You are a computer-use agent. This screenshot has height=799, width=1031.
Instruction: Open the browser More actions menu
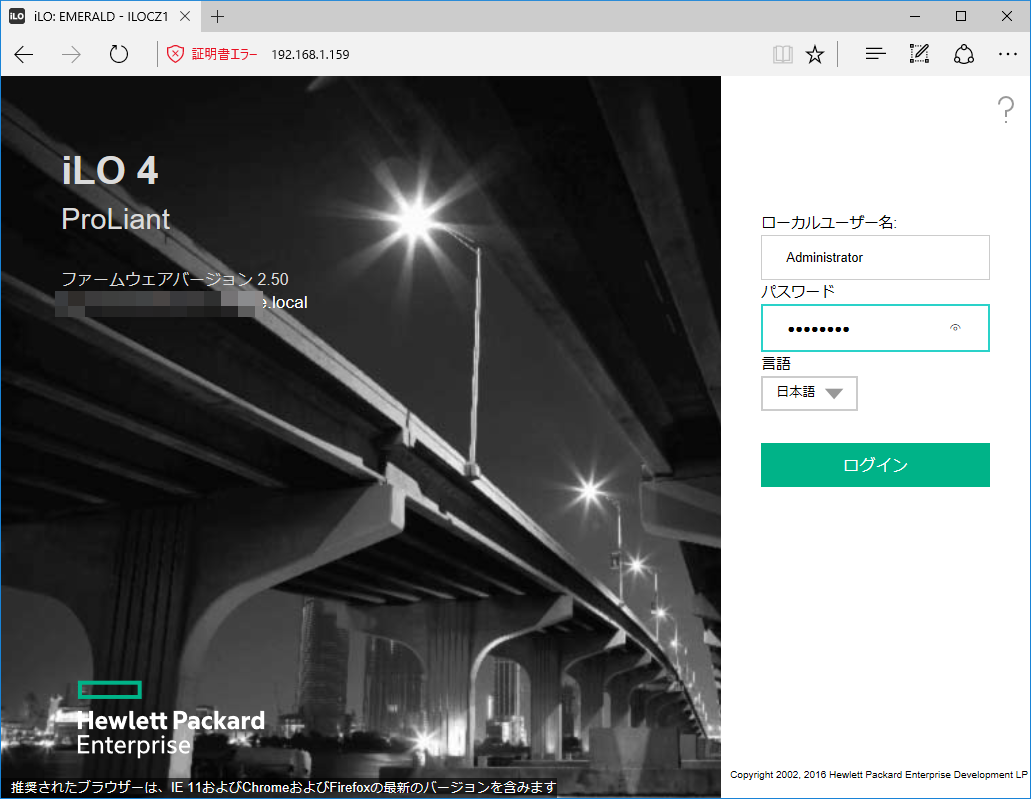(1007, 54)
